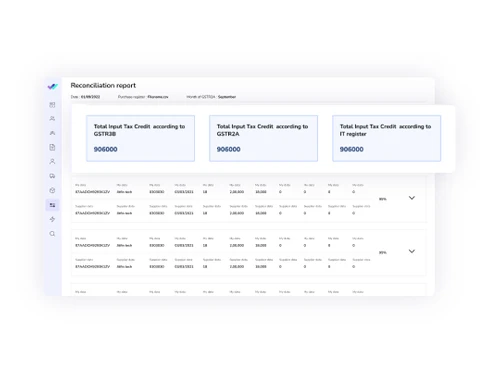The width and height of the screenshot is (500, 375).
Task: Open the contacts icon with two people
Action: pyautogui.click(x=52, y=118)
